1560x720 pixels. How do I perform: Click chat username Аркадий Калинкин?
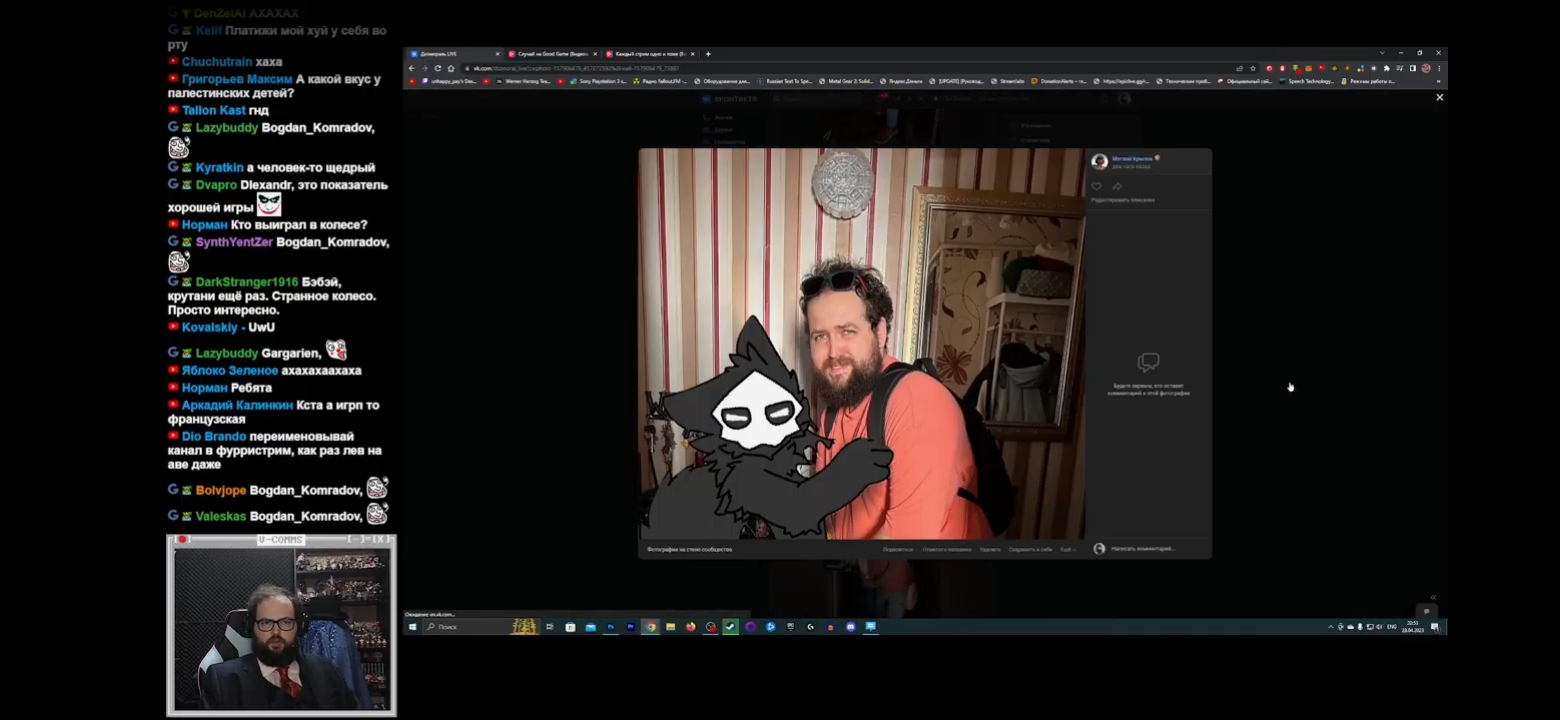coord(237,405)
